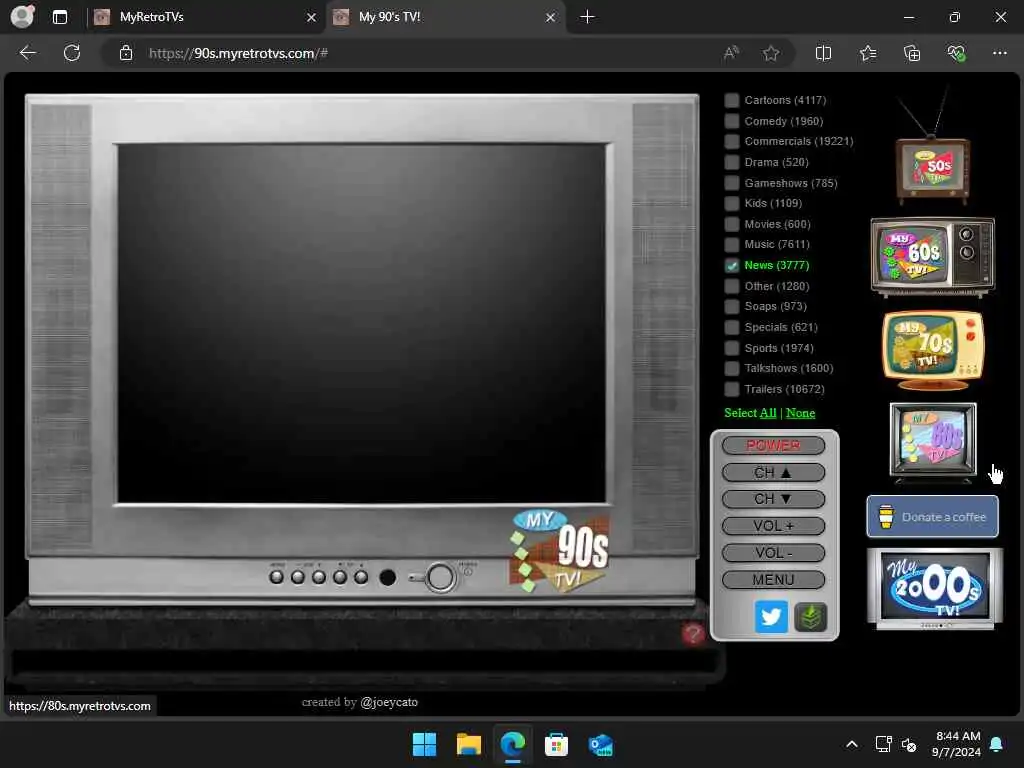Click the None link to deselect categories

(800, 413)
